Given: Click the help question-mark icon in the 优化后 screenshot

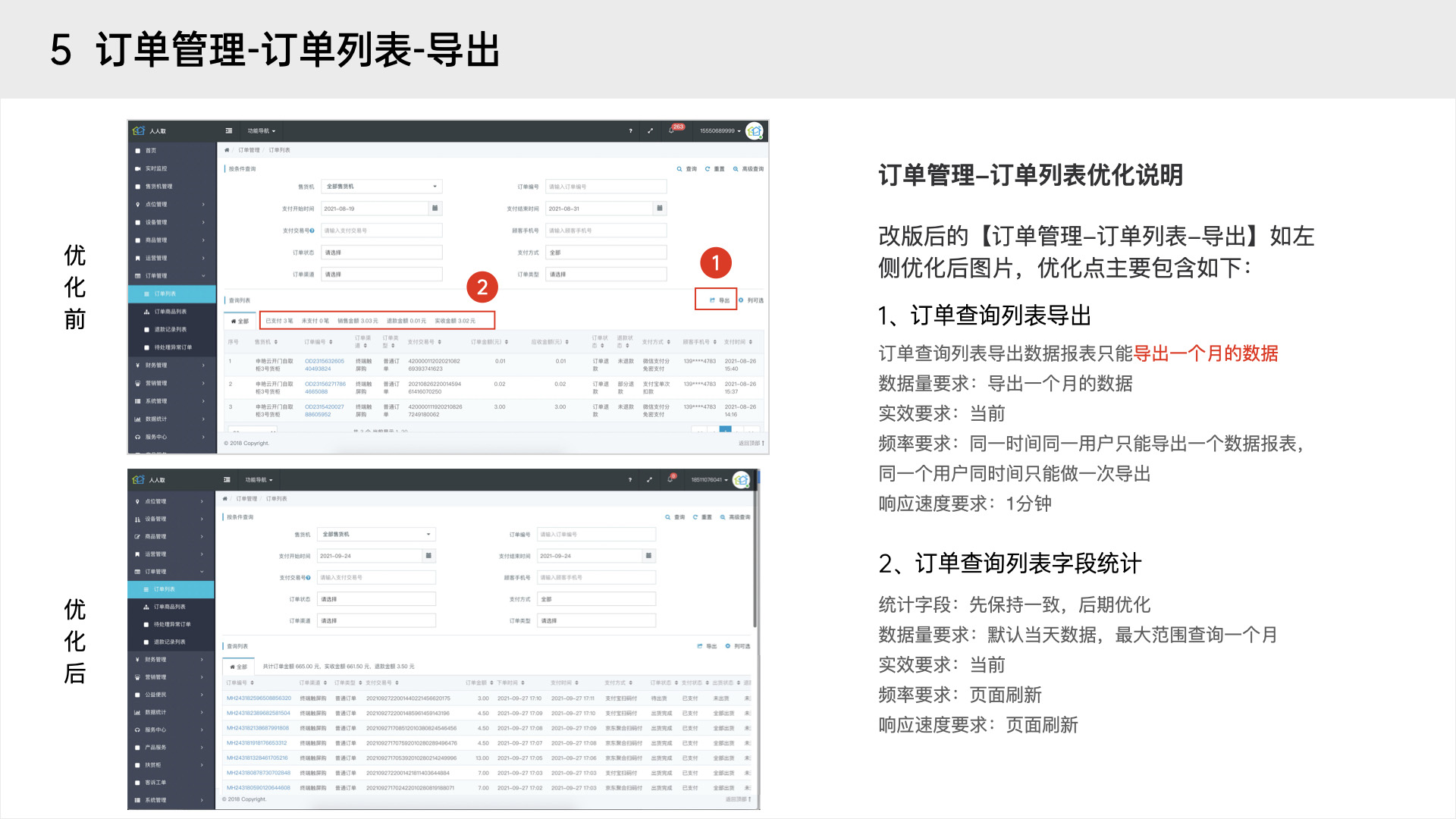Looking at the screenshot, I should click(629, 480).
